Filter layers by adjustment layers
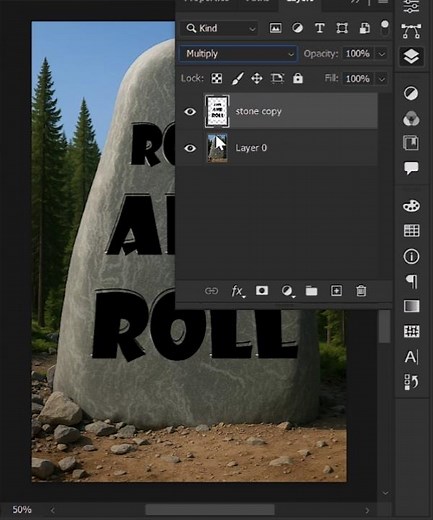Screen dimensions: 433x520 (x=297, y=28)
